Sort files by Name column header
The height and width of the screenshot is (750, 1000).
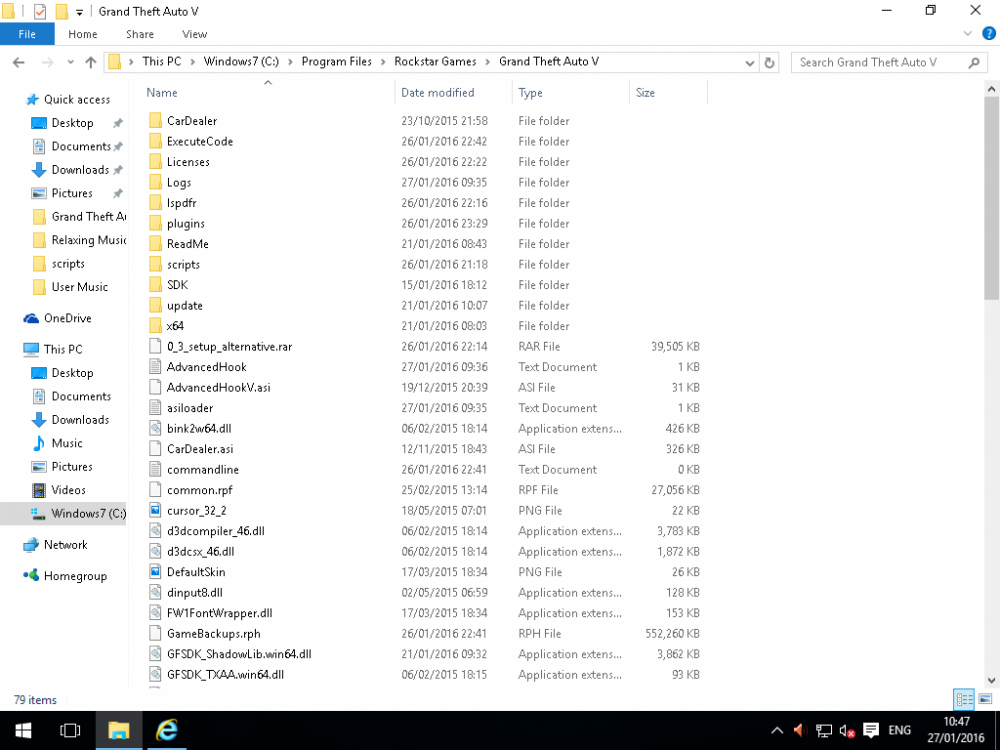coord(162,92)
